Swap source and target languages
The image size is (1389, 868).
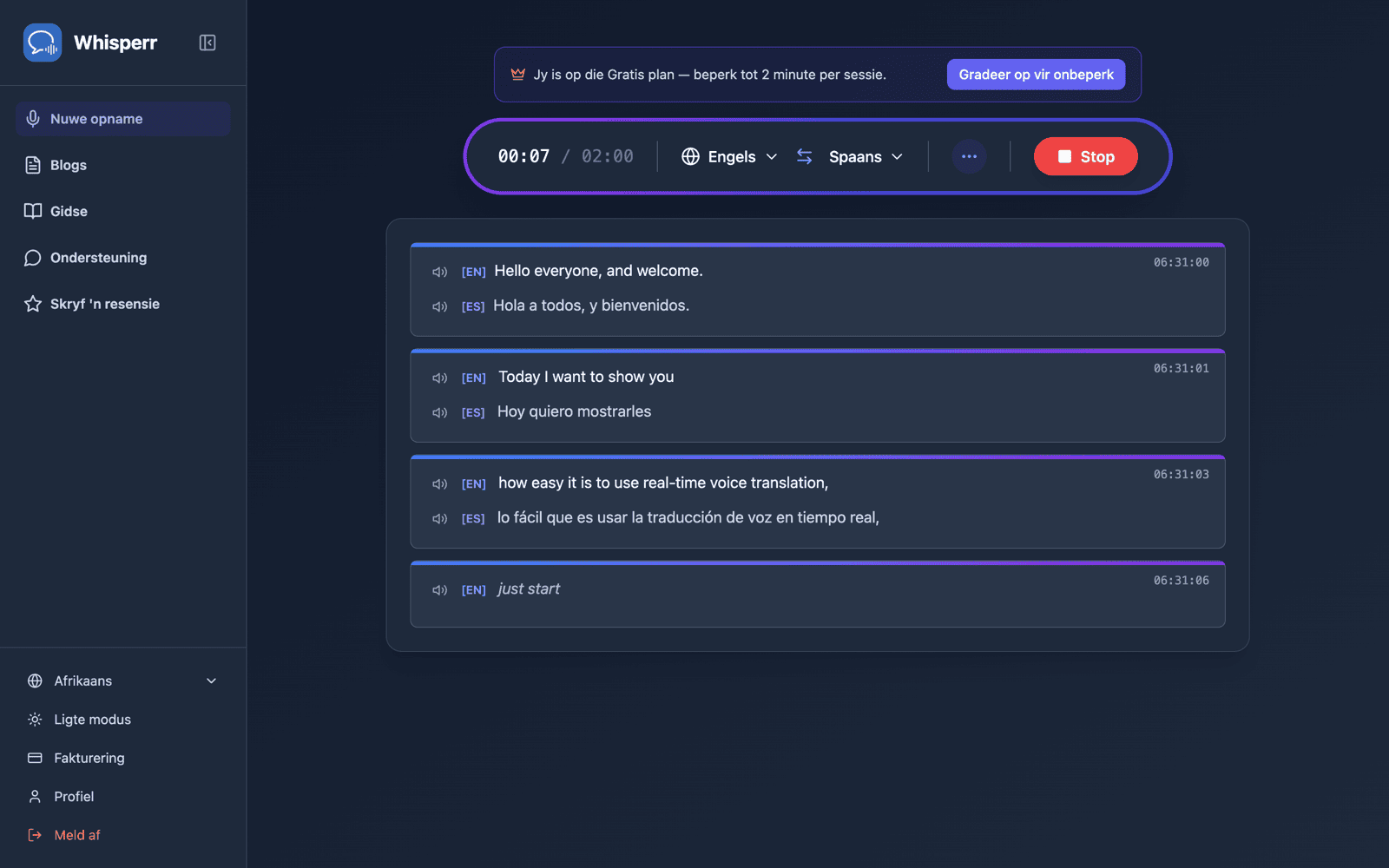point(805,156)
